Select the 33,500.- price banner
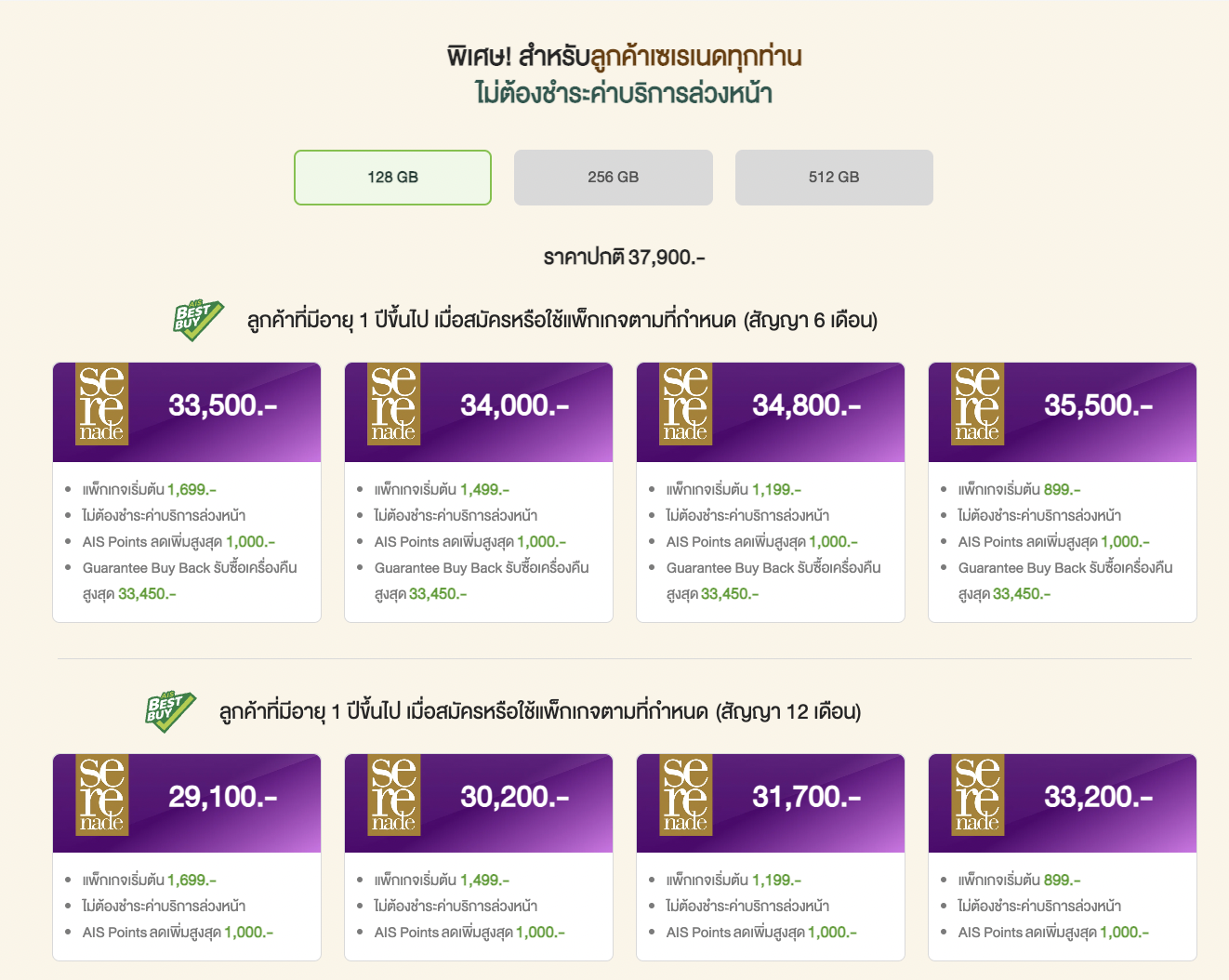 pyautogui.click(x=223, y=405)
